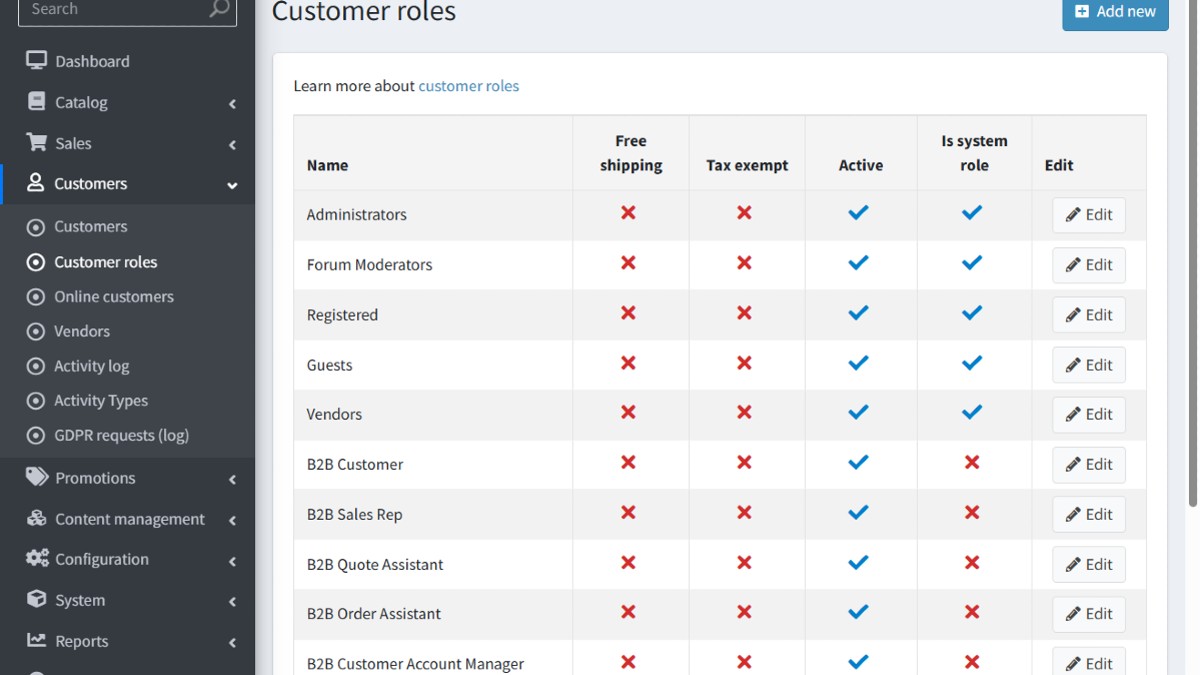Edit the Guests role

click(x=1089, y=365)
